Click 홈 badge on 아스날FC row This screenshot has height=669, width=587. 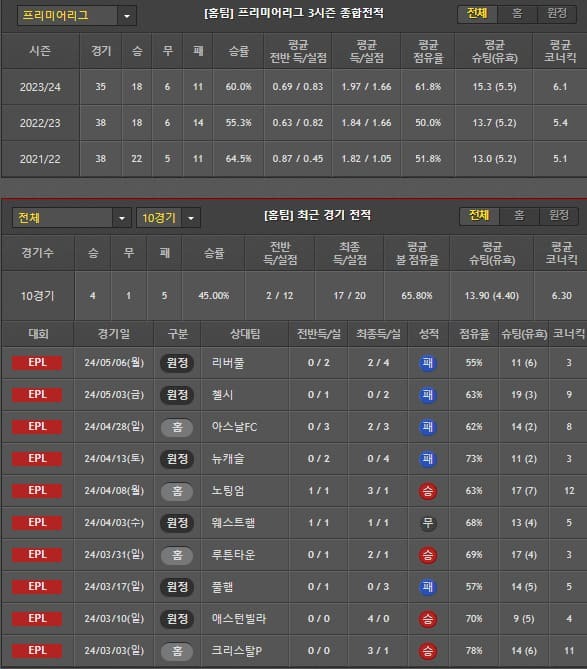(x=177, y=427)
